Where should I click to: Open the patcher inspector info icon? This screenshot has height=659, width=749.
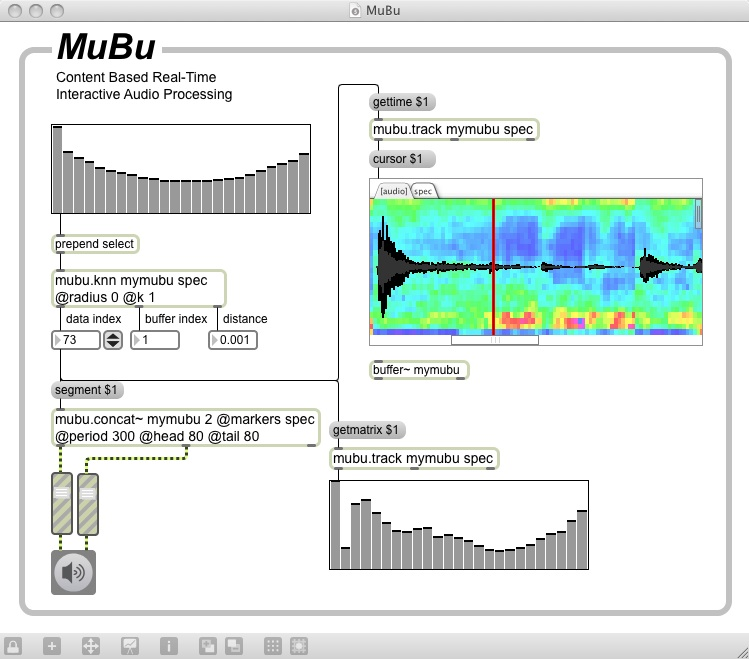tap(169, 646)
